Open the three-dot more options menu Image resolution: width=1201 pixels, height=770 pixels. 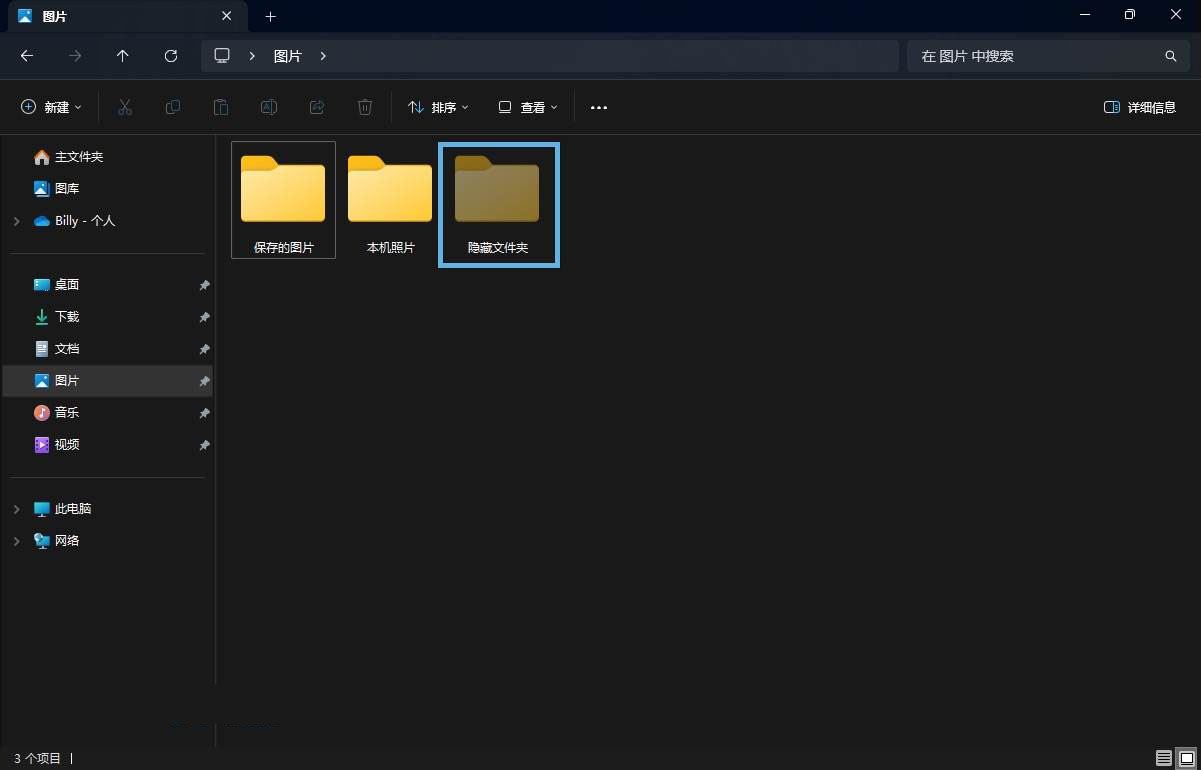pos(599,107)
